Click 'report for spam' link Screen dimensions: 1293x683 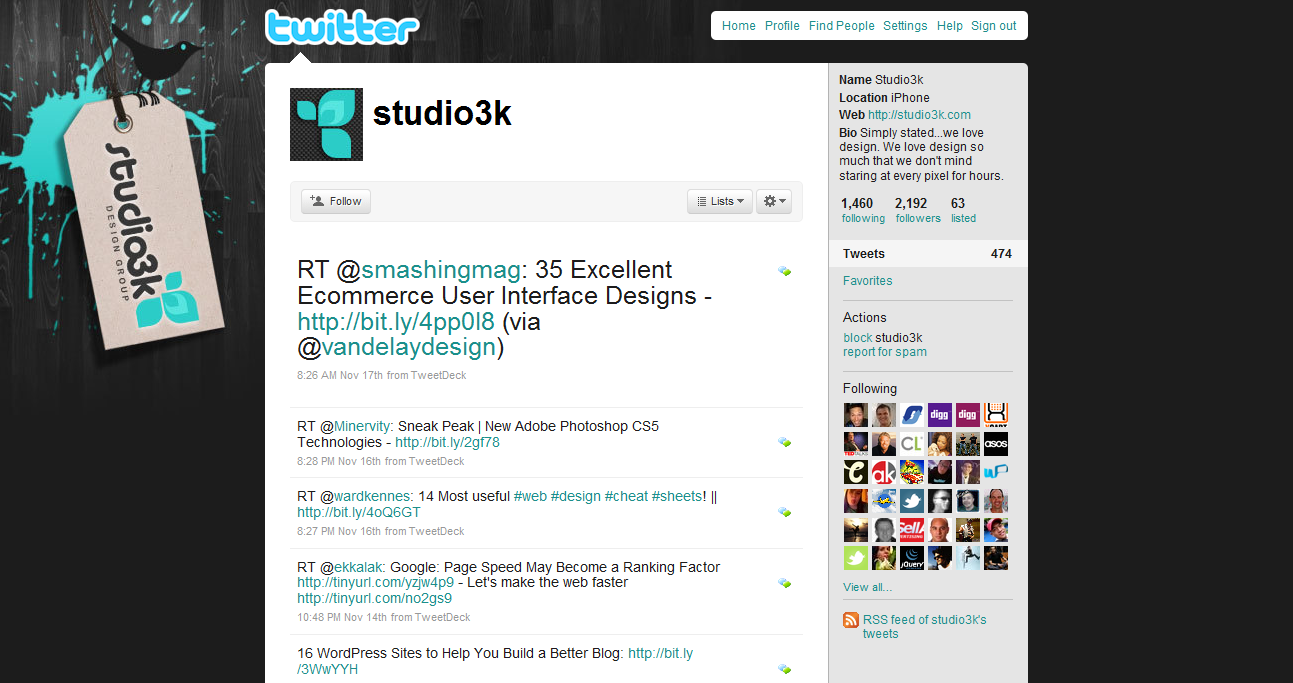point(885,352)
